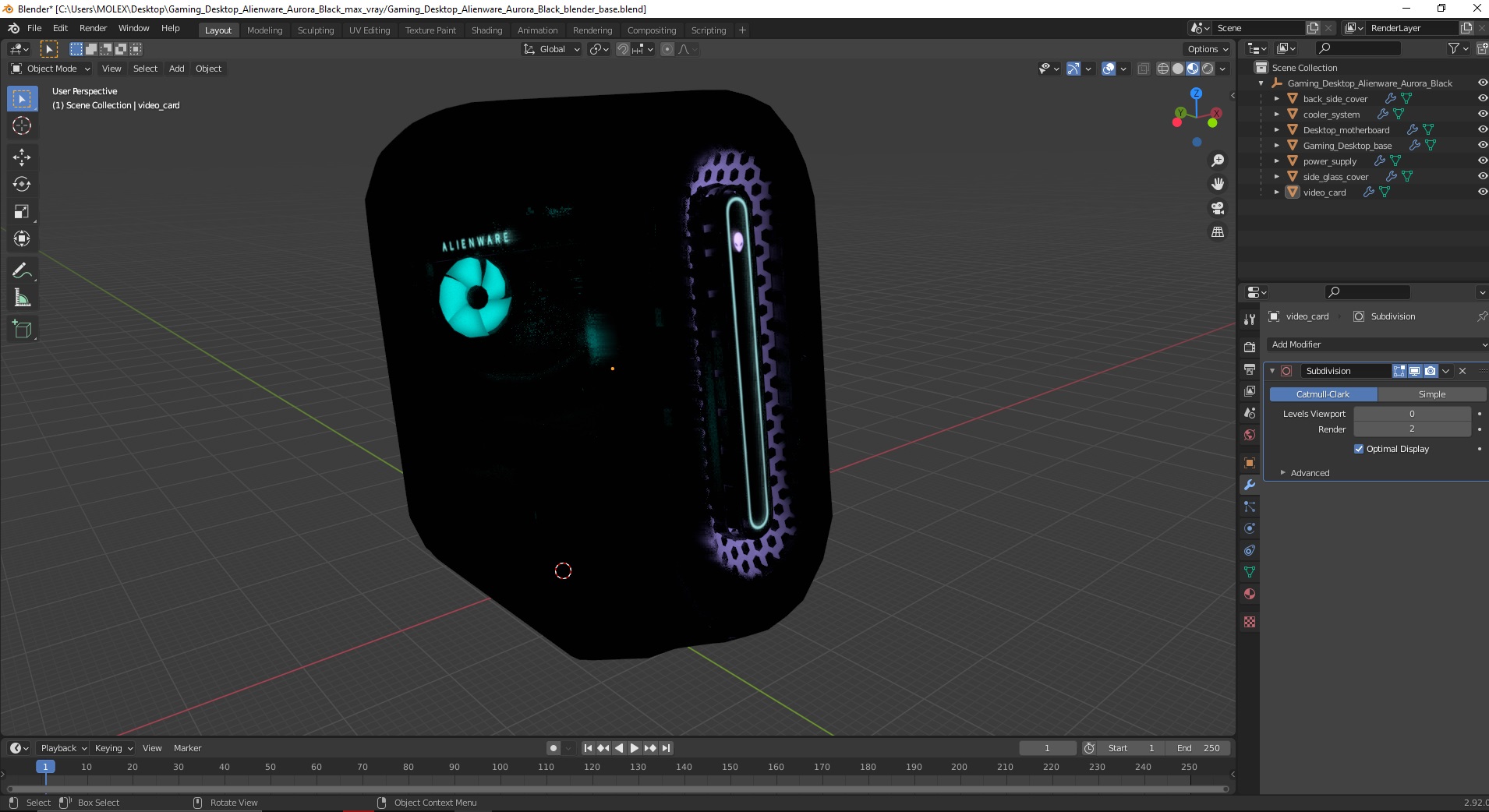Viewport: 1489px width, 812px height.
Task: Click the Pan view hand icon
Action: point(1217,184)
